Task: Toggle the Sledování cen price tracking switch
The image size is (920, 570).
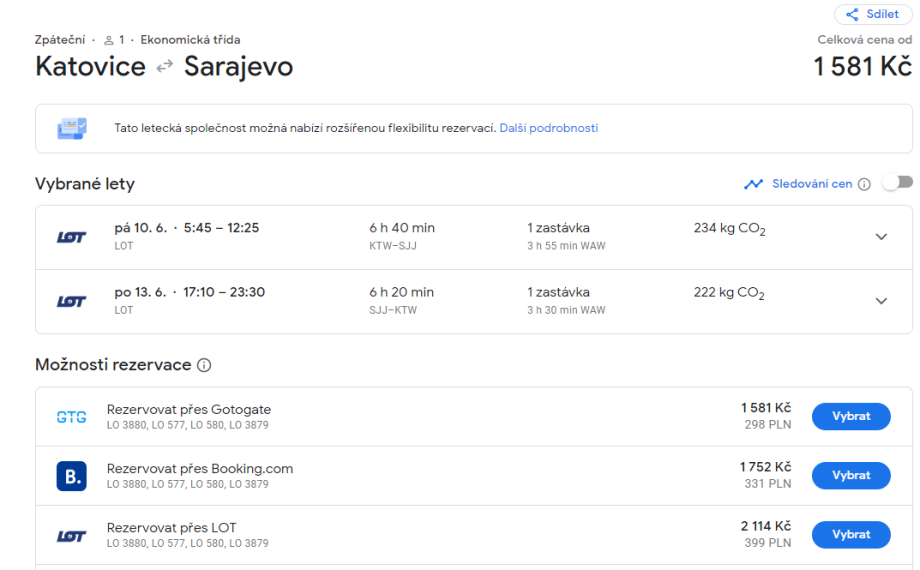Action: [x=897, y=182]
